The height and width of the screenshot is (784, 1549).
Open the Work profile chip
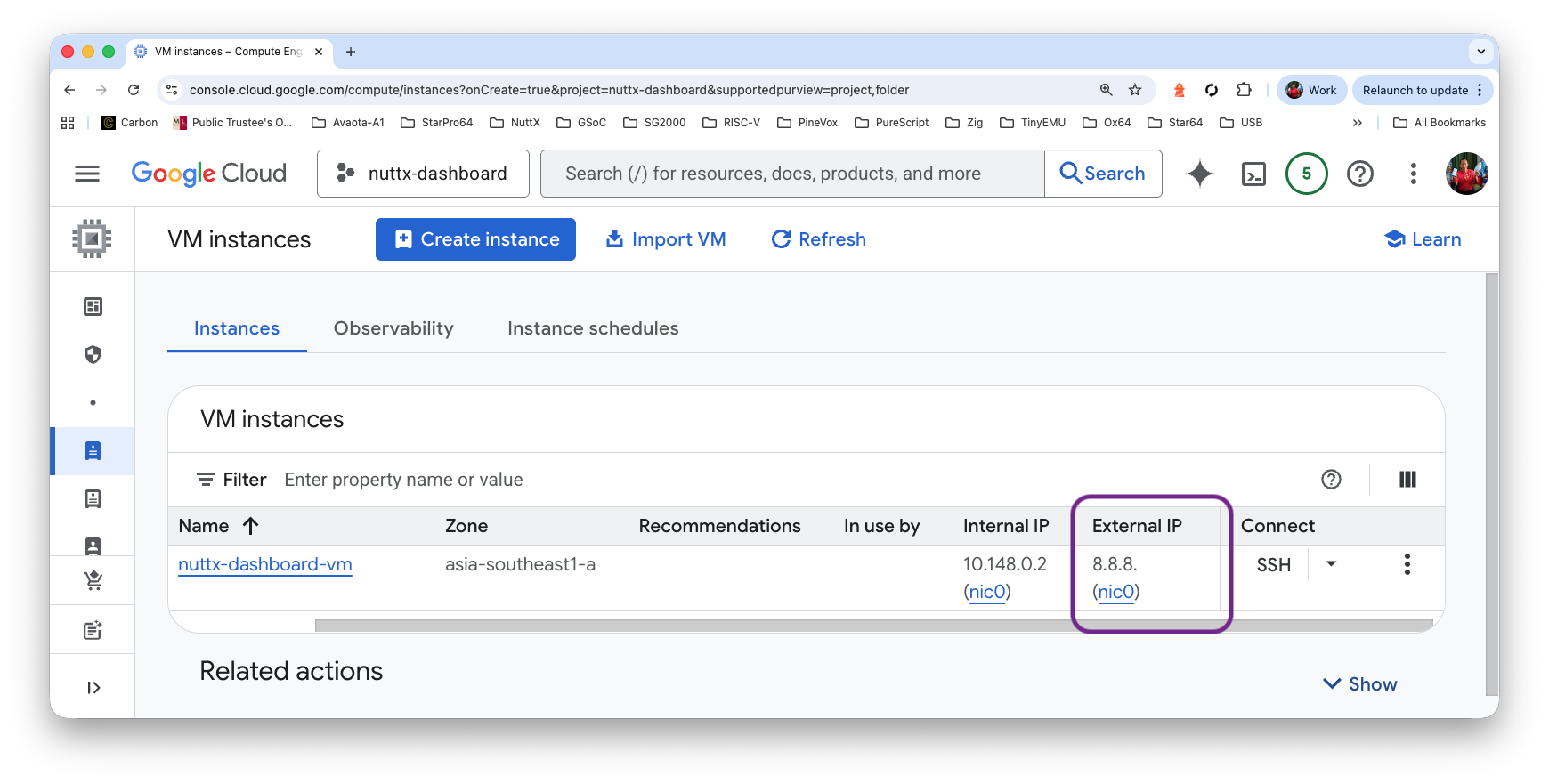coord(1311,90)
